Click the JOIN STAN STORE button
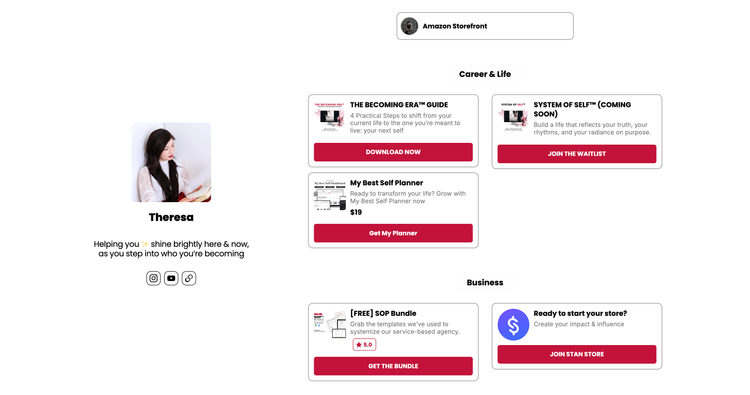Image resolution: width=750 pixels, height=395 pixels. (x=577, y=354)
